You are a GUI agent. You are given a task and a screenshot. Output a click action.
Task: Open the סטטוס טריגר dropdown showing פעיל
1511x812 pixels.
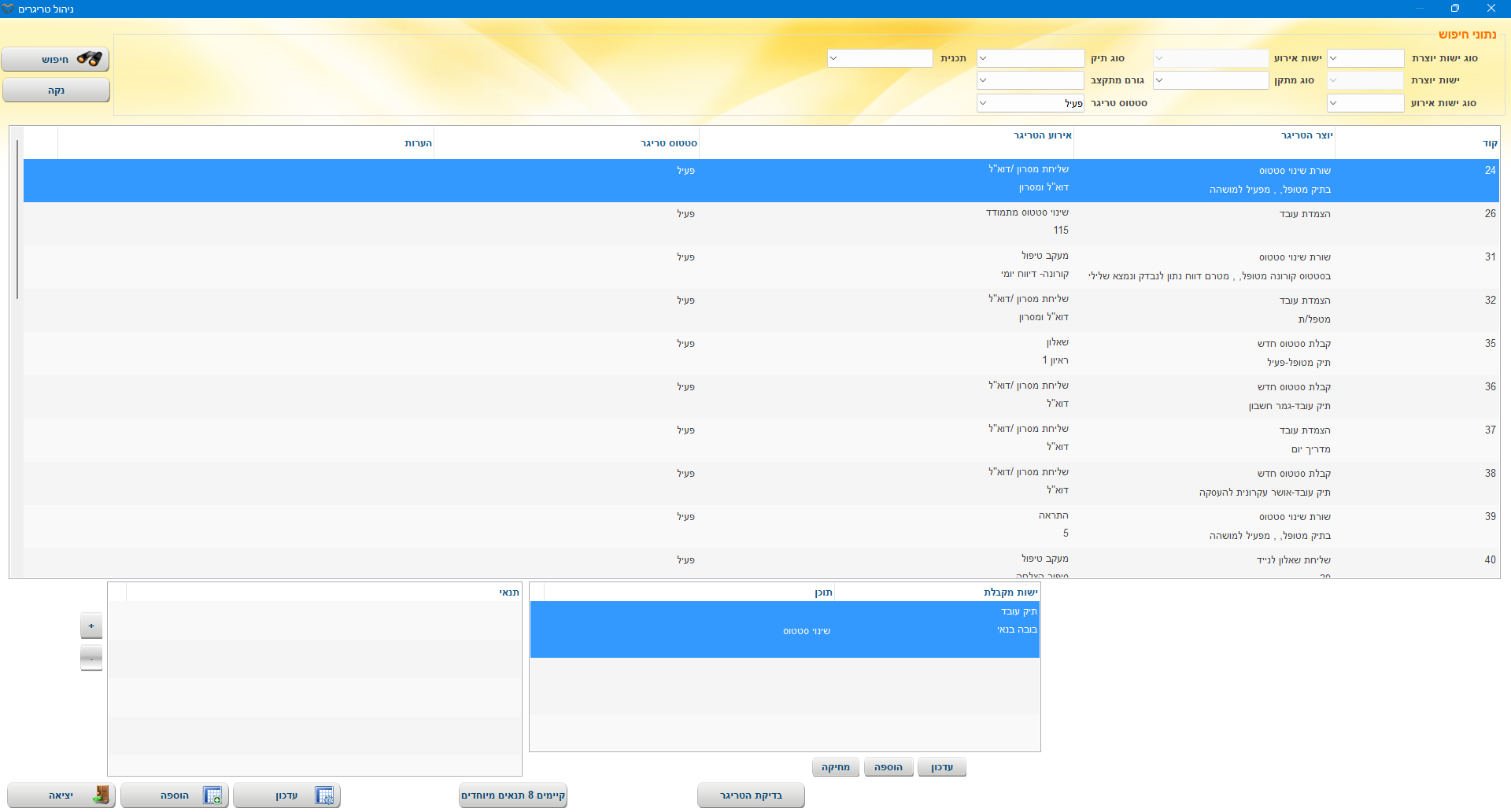984,103
